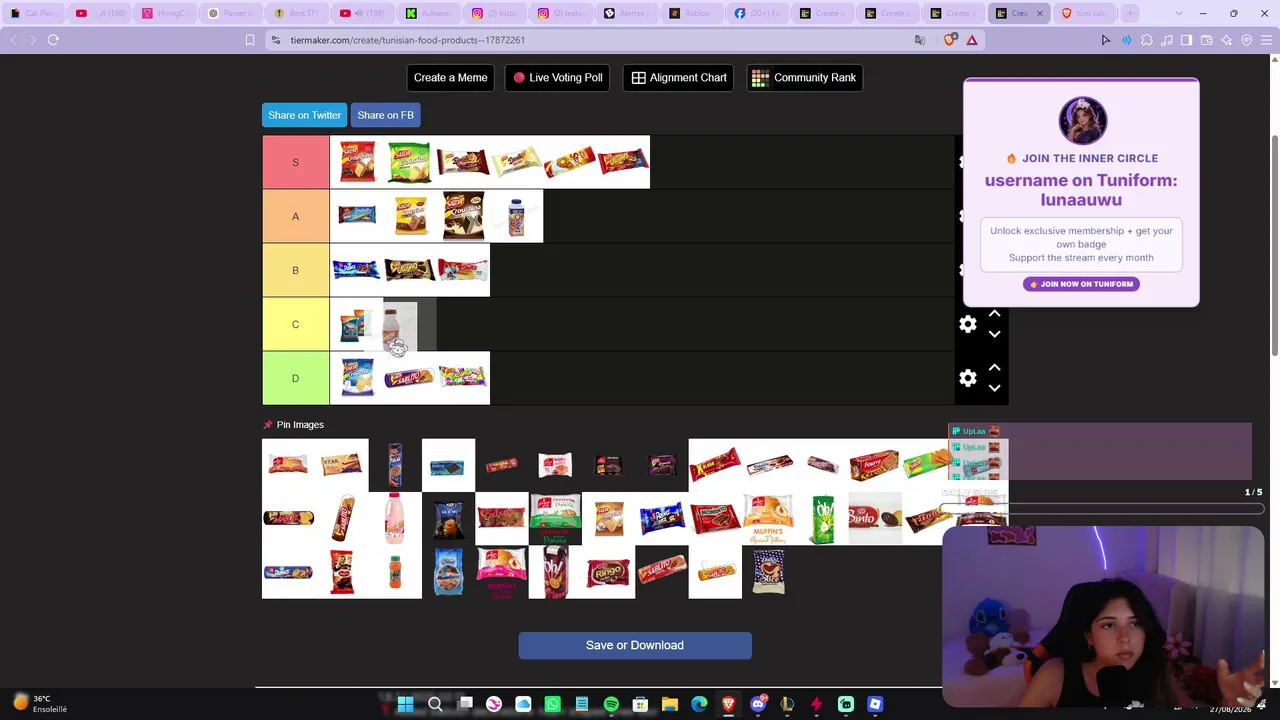Open the Community Rank page
Screen dimensions: 1280x720
pyautogui.click(x=805, y=78)
